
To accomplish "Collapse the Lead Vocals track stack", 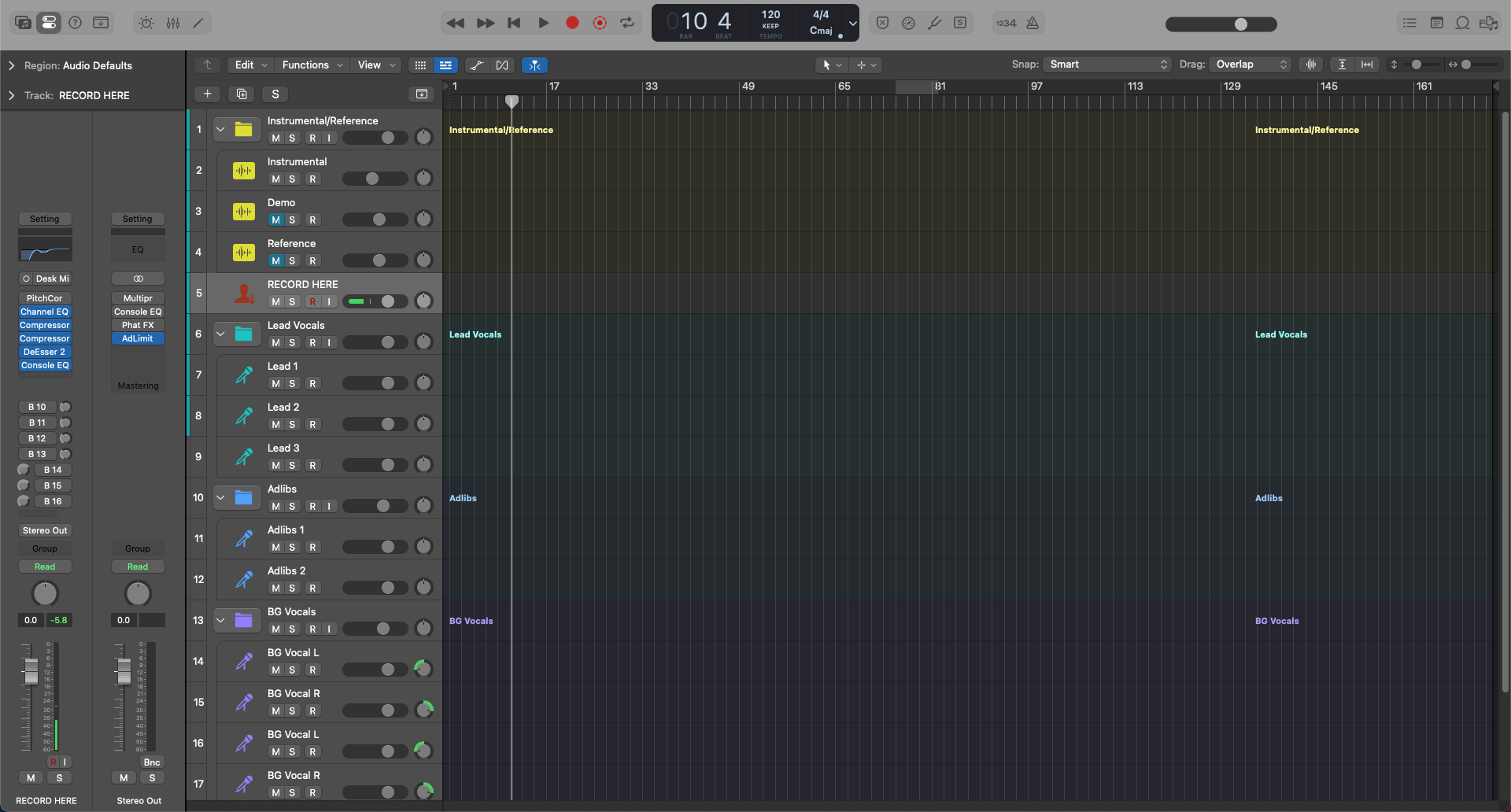I will (x=220, y=334).
